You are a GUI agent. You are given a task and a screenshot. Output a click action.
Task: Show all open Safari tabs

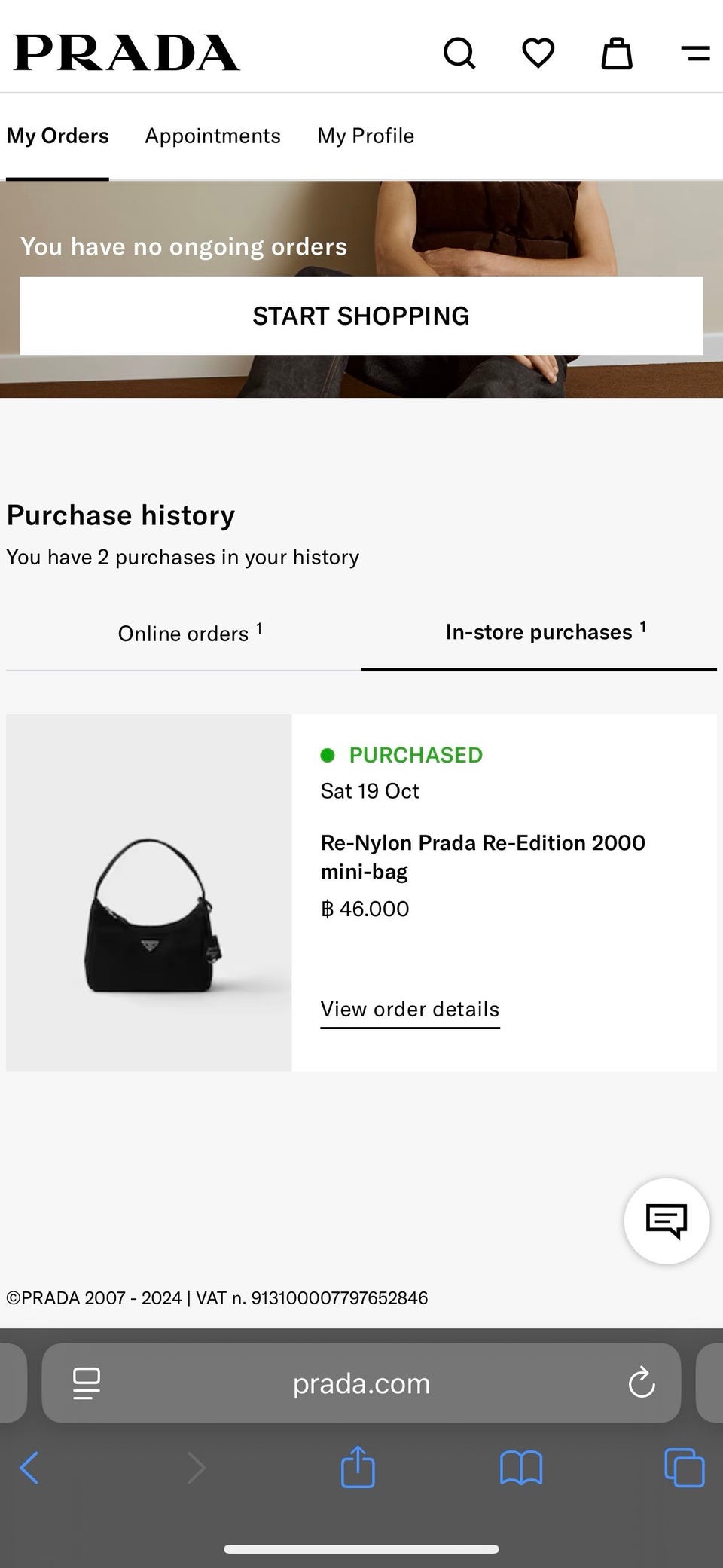[x=684, y=1467]
